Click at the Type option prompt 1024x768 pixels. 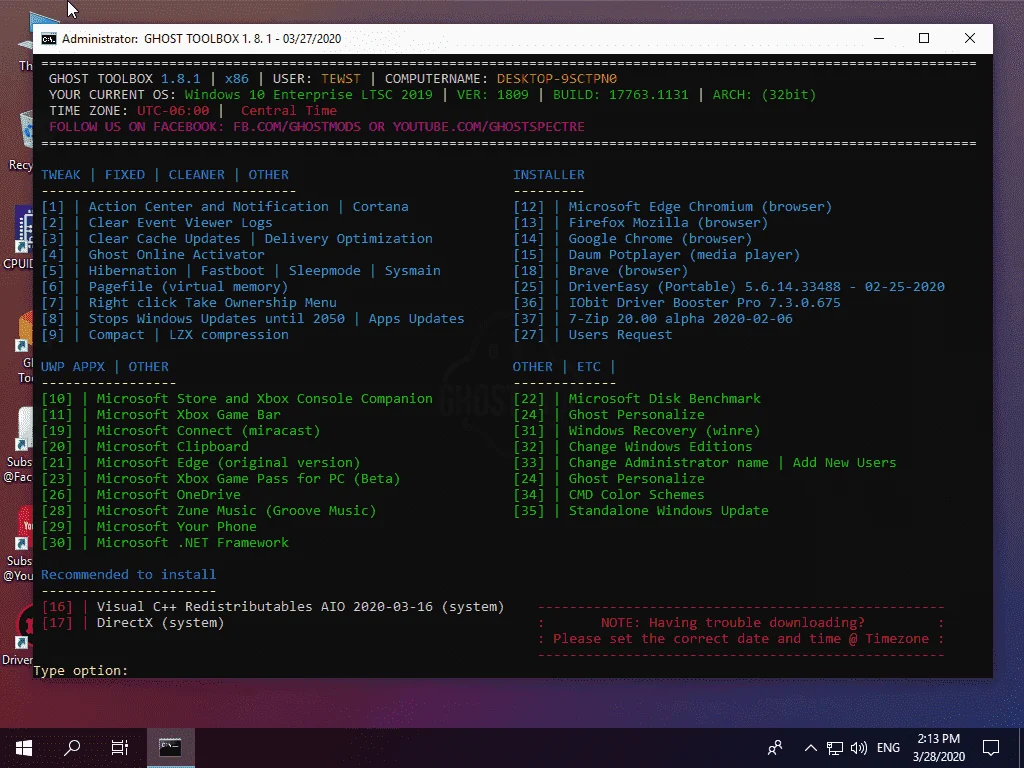pos(81,671)
